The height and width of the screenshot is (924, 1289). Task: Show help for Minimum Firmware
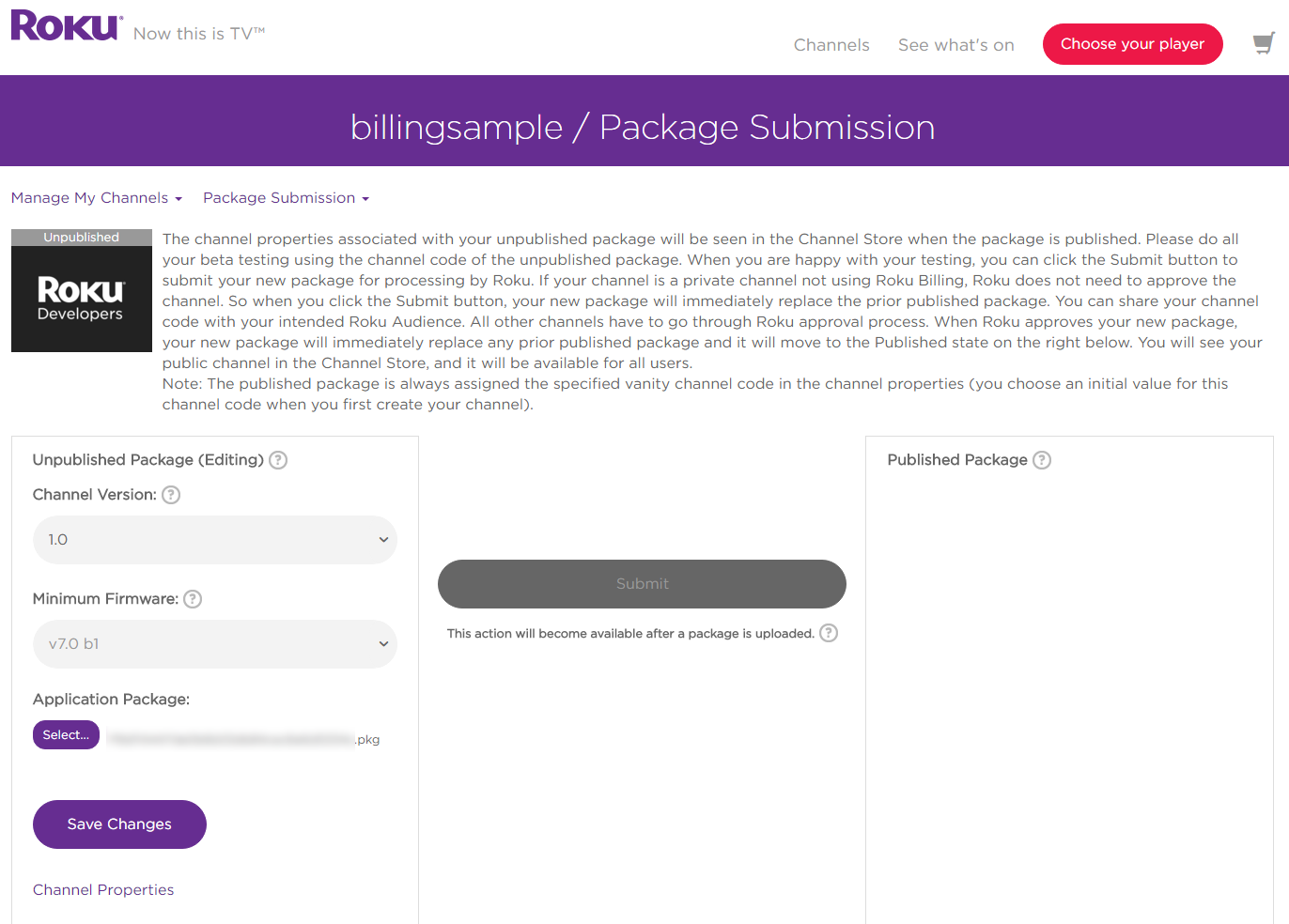click(193, 599)
